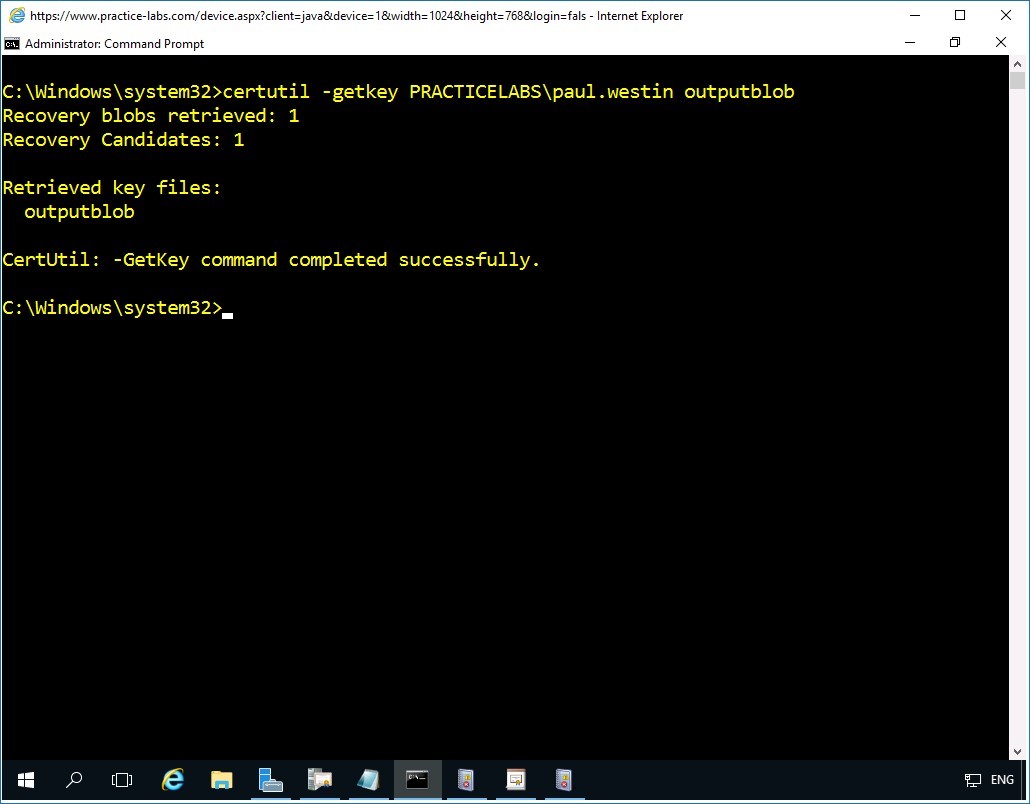Click the scrollbar thumb in Command Prompt
1030x804 pixels.
[x=1017, y=82]
